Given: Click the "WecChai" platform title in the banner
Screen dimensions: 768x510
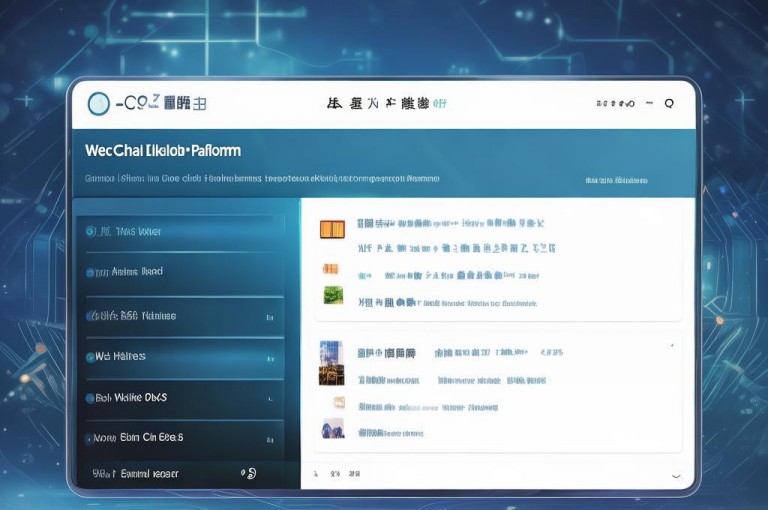Looking at the screenshot, I should pyautogui.click(x=163, y=150).
